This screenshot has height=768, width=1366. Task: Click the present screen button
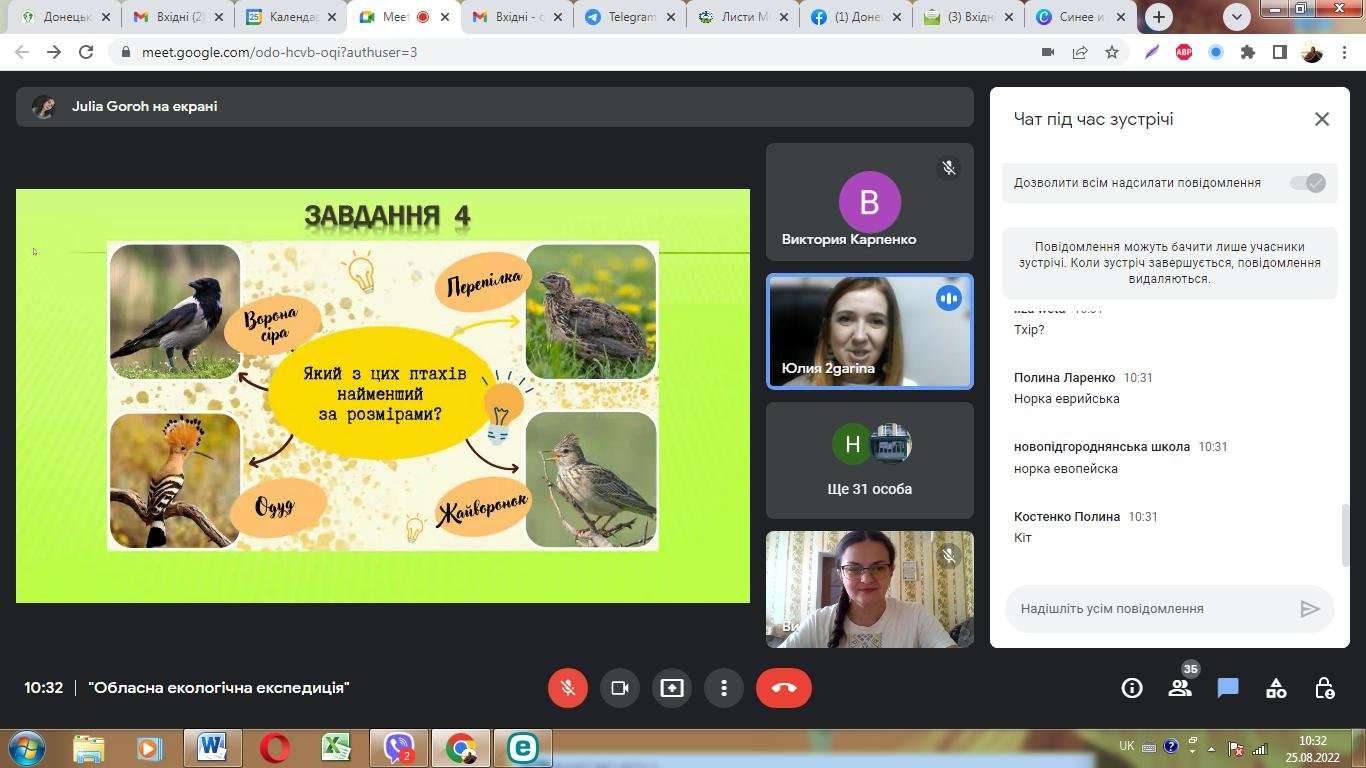[671, 688]
